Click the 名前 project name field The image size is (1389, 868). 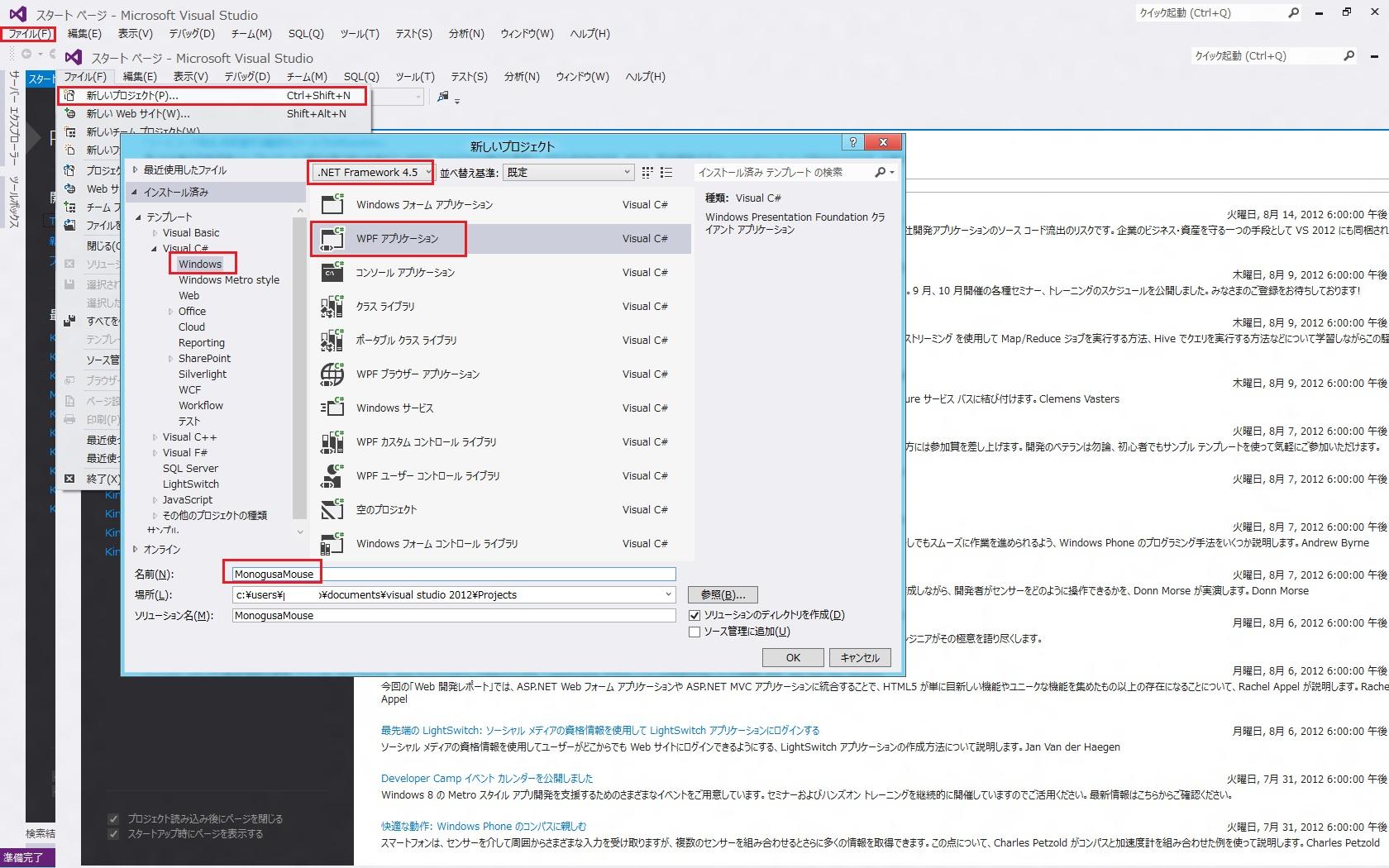coord(454,574)
